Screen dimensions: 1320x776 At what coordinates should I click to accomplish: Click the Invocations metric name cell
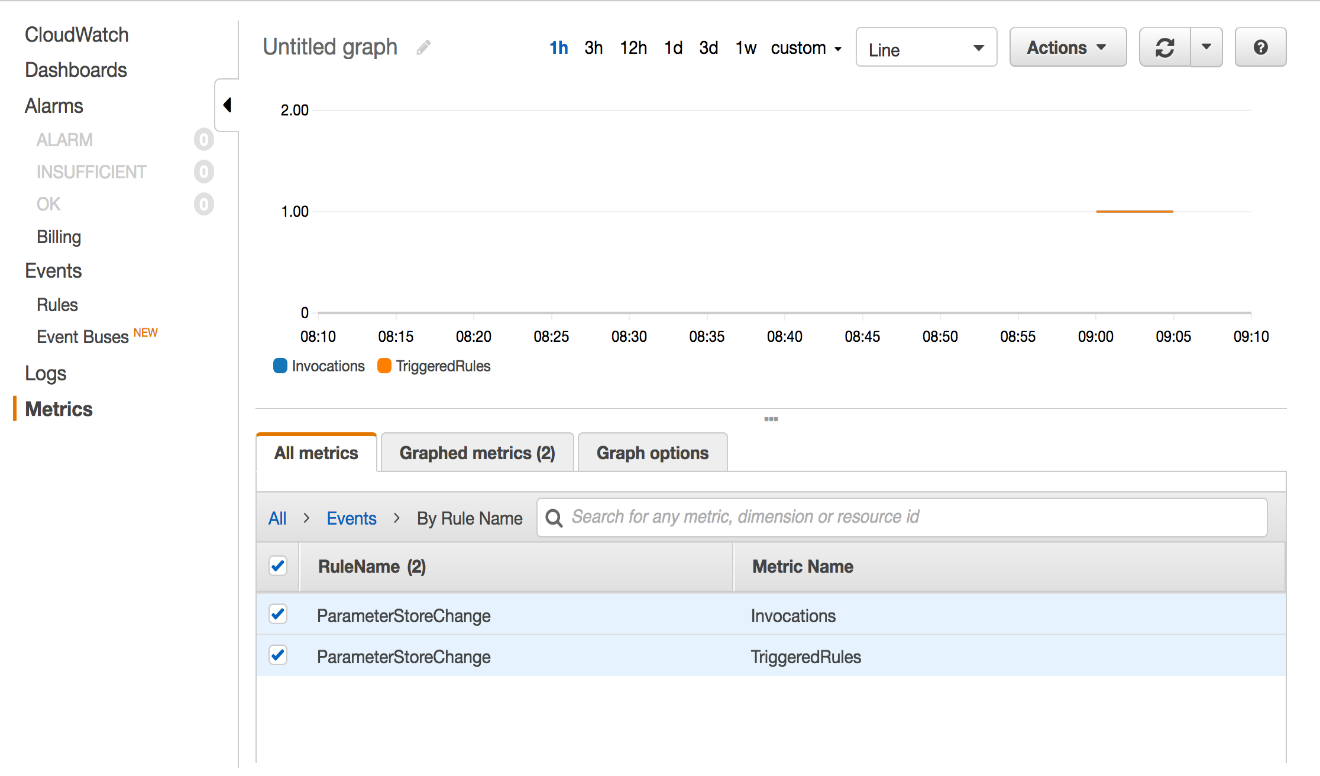[x=793, y=616]
